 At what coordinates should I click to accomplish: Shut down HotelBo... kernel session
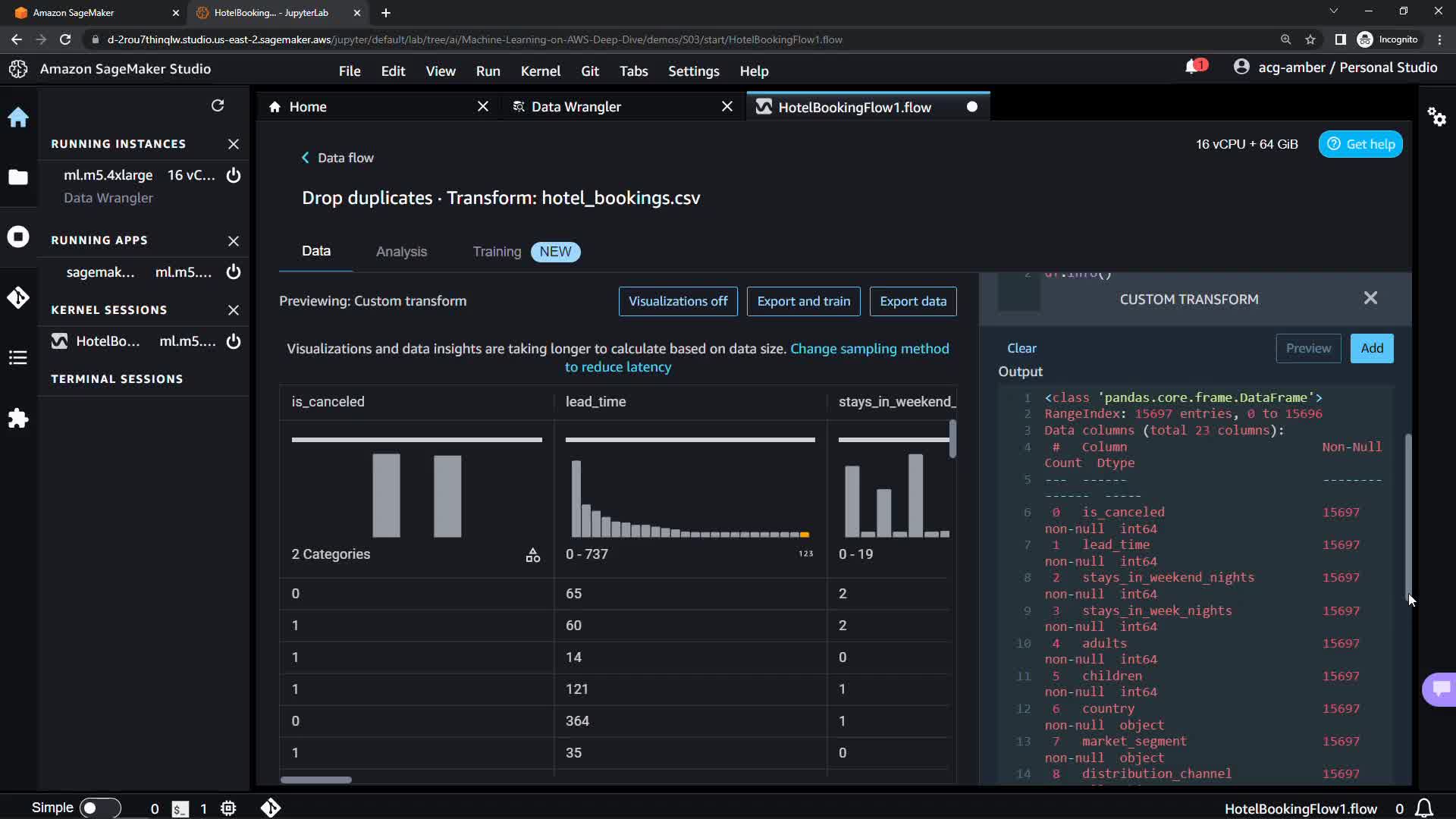[234, 341]
